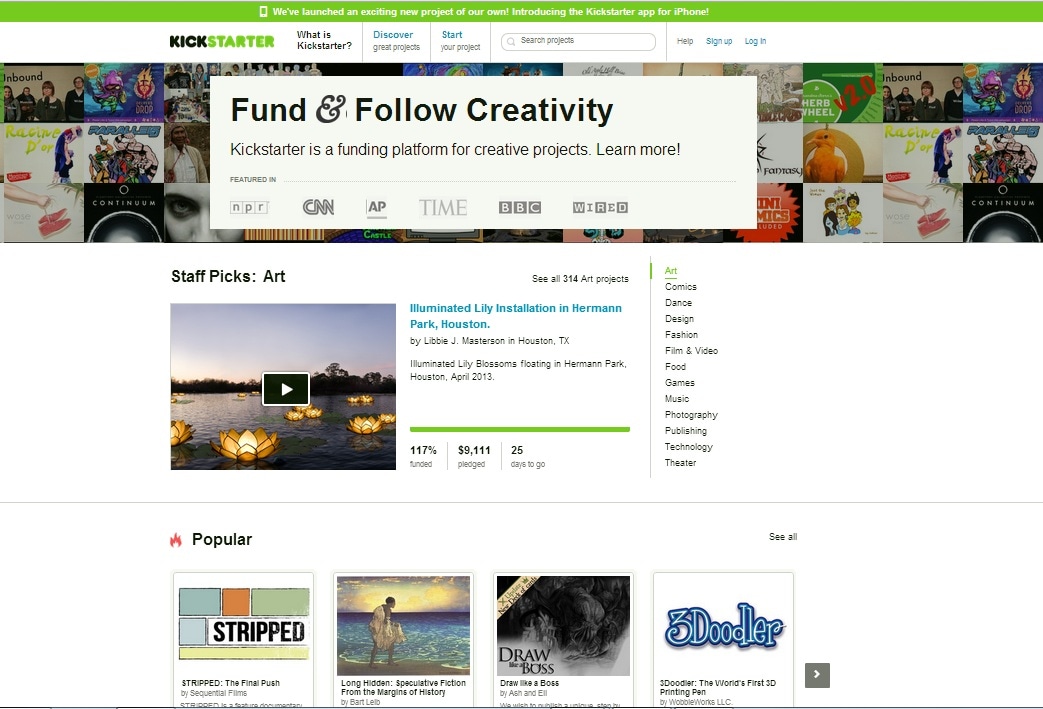Click See all 314 Art projects
Image resolution: width=1043 pixels, height=709 pixels.
[x=580, y=279]
